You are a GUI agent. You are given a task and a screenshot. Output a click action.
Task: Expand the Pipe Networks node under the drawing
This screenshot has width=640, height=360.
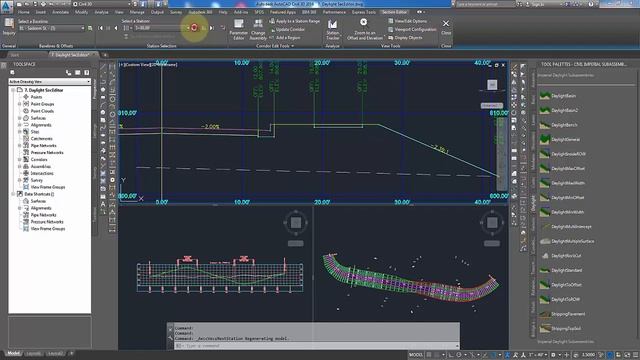pos(20,146)
